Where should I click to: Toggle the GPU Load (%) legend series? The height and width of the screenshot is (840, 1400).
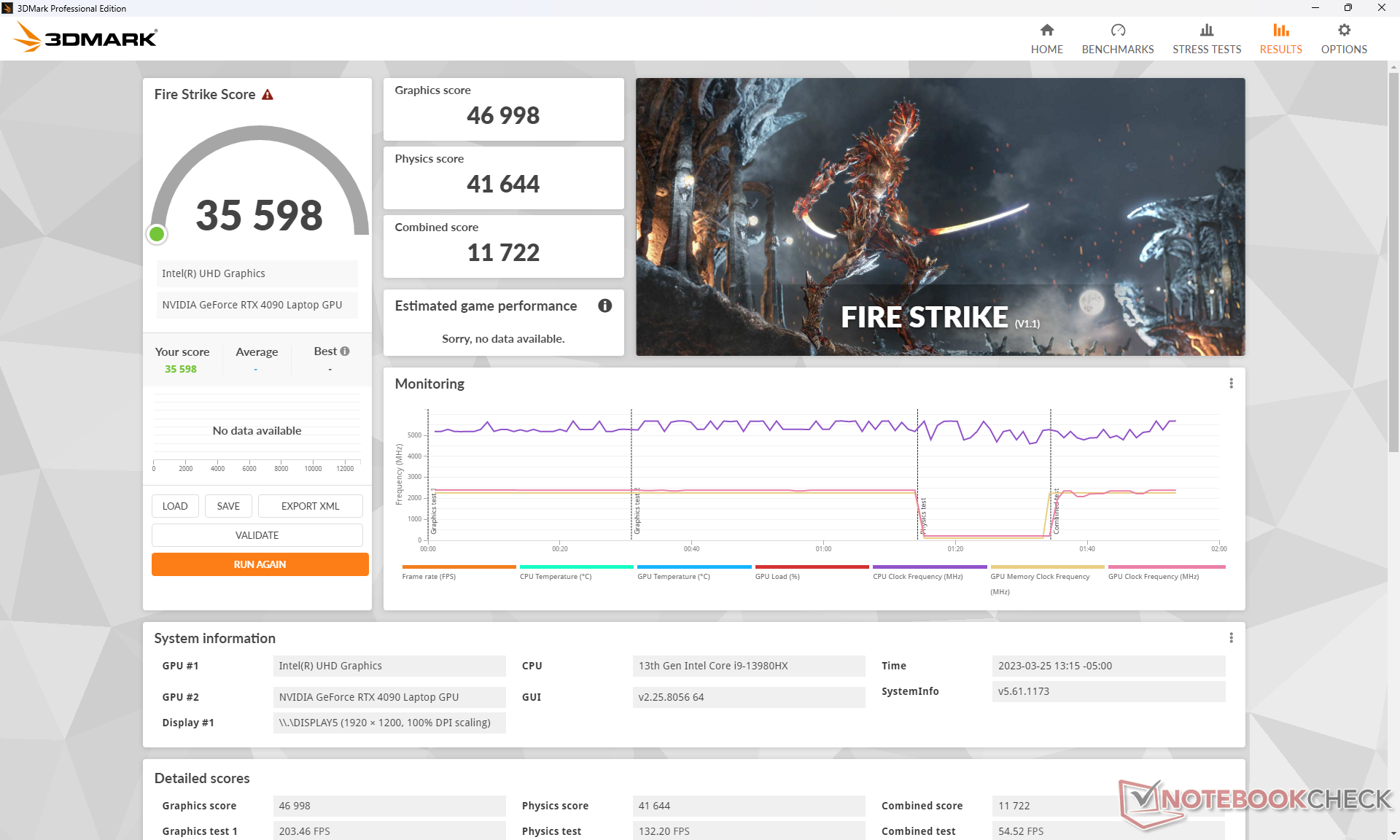click(777, 576)
